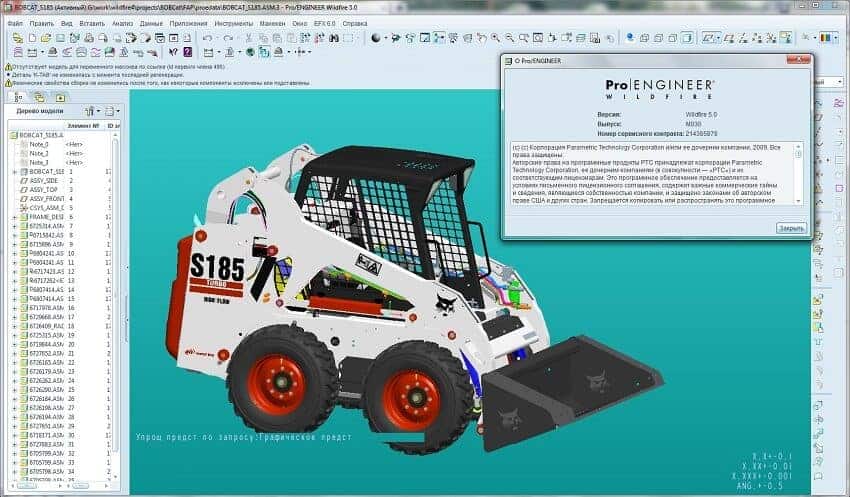This screenshot has width=850, height=497.
Task: Select CSYS_ASM coordinate system in tree
Action: (x=42, y=208)
